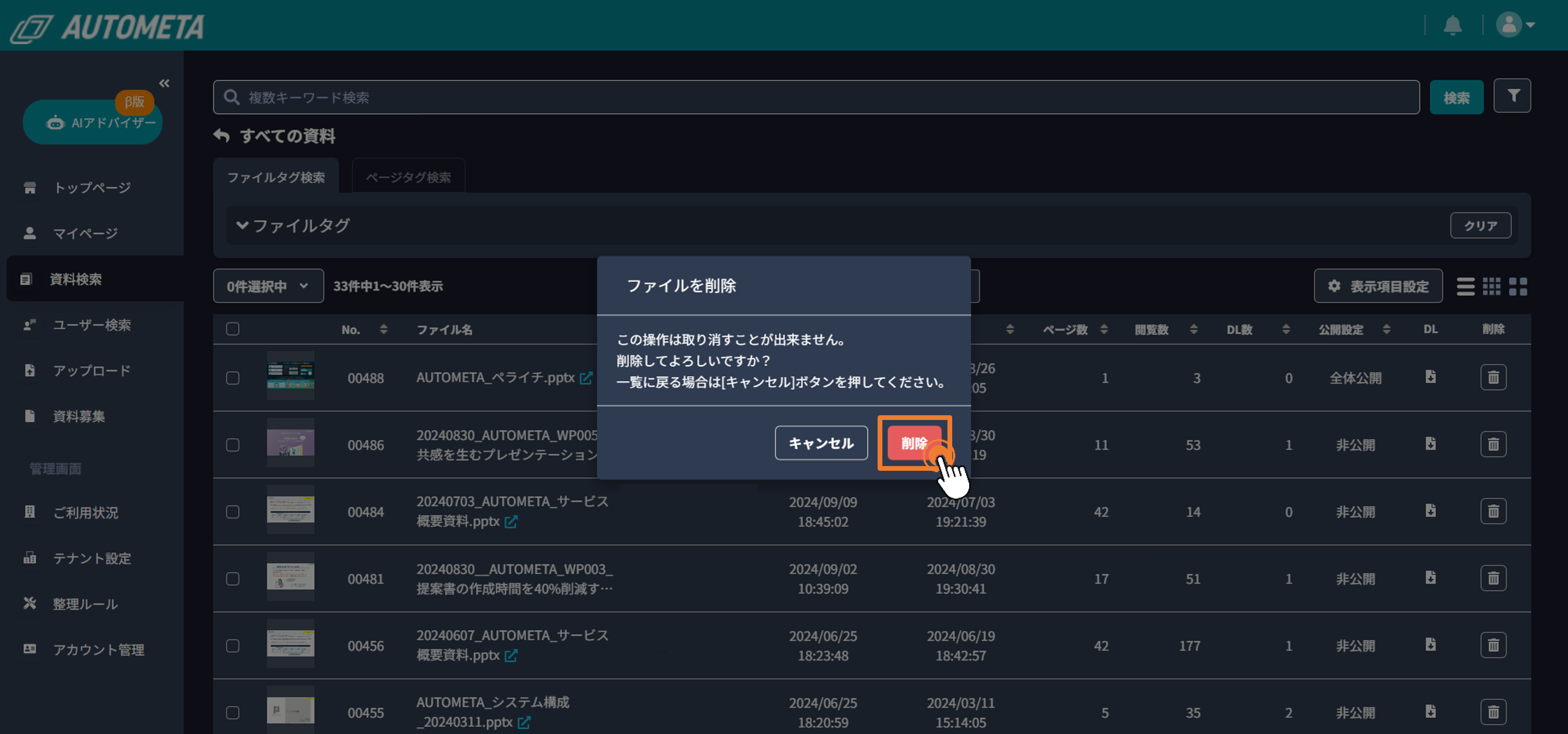Open the AIアドバイザー assistant
Screen dimensions: 1568x734
[x=93, y=122]
